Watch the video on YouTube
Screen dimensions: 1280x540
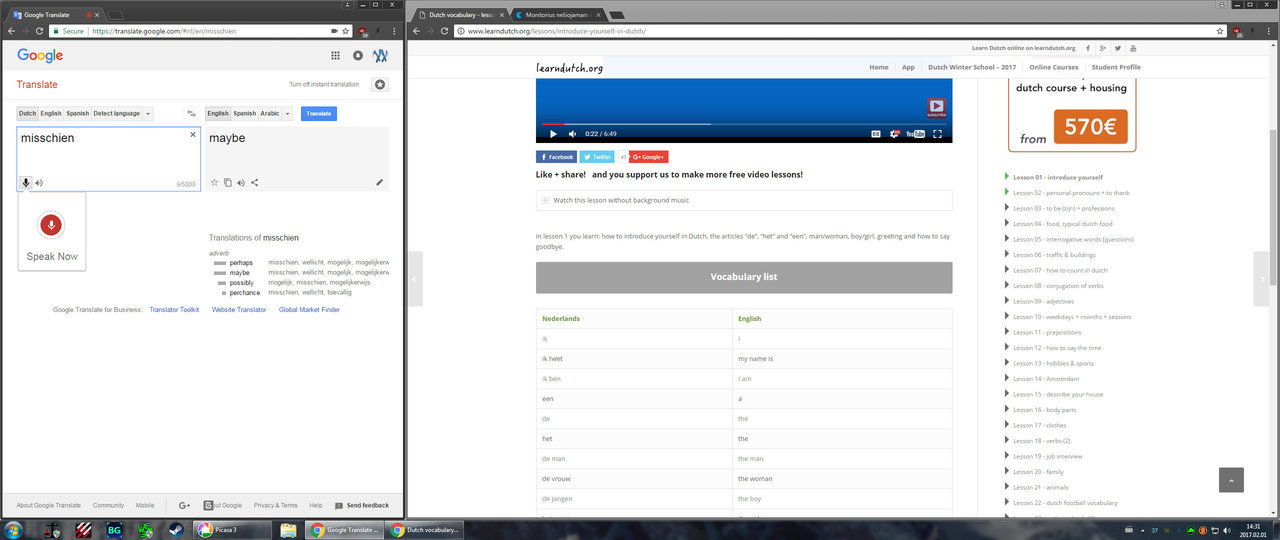point(915,134)
